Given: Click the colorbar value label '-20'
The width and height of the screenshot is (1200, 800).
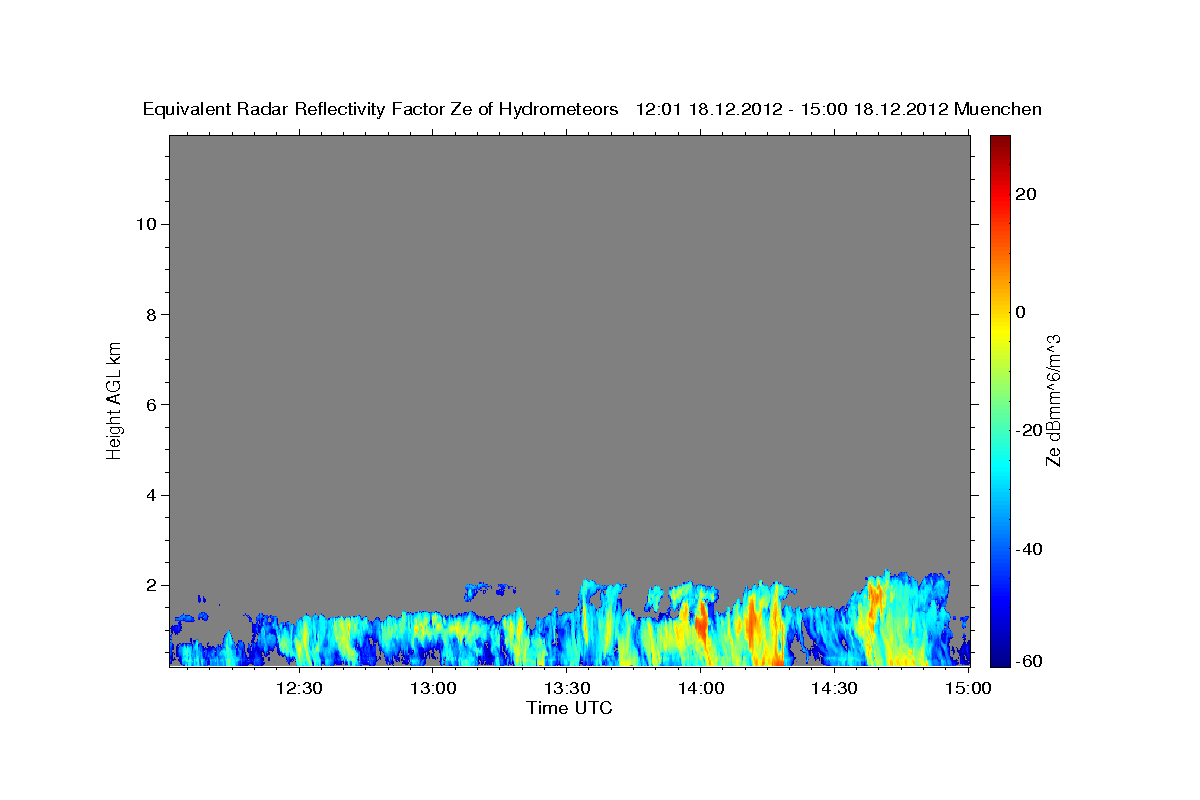Looking at the screenshot, I should (x=1028, y=430).
